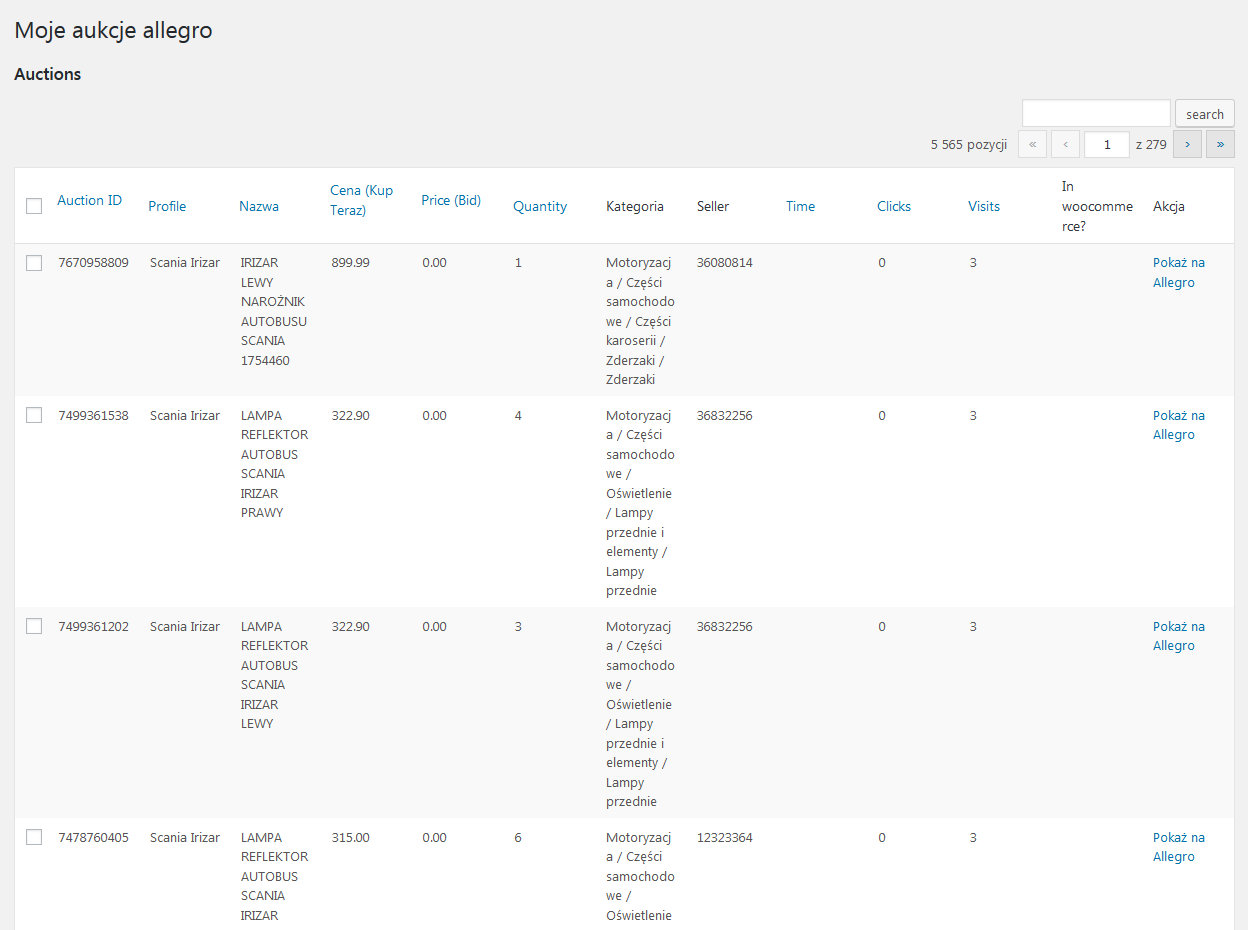Click the first page arrow button
Screen dimensions: 1248x930
pos(1032,144)
